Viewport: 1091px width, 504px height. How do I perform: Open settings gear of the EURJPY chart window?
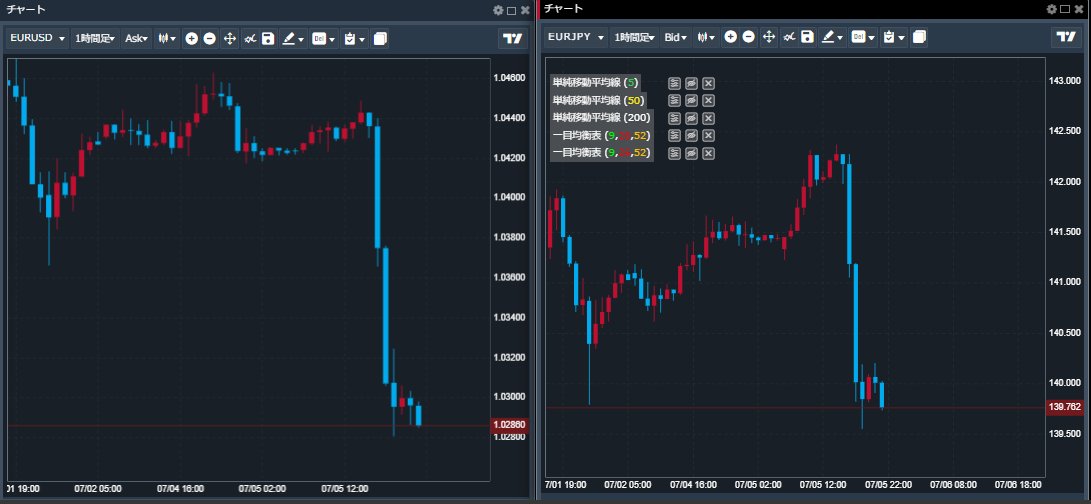pos(1051,9)
